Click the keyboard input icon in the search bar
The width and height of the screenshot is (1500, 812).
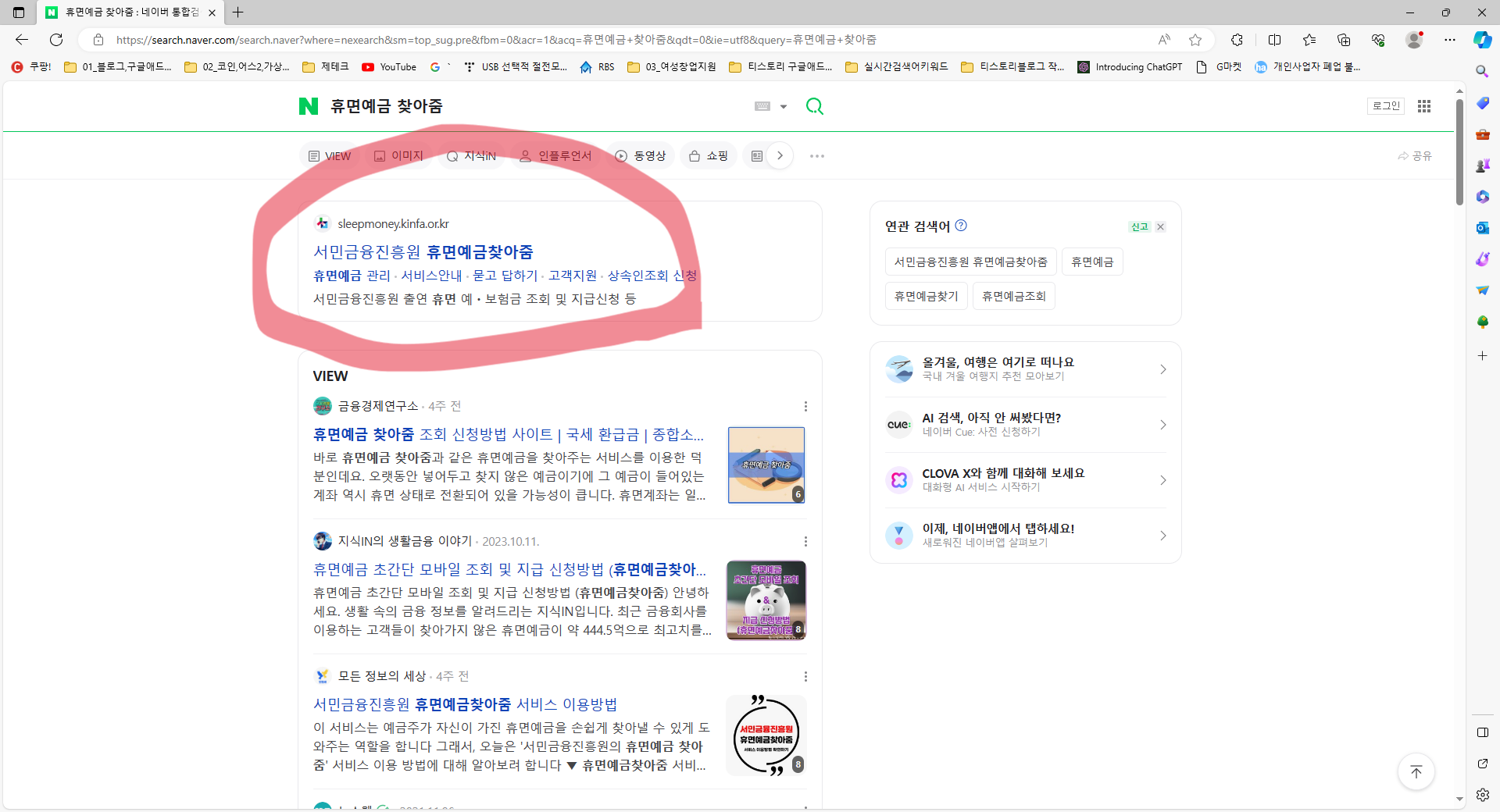click(x=763, y=106)
